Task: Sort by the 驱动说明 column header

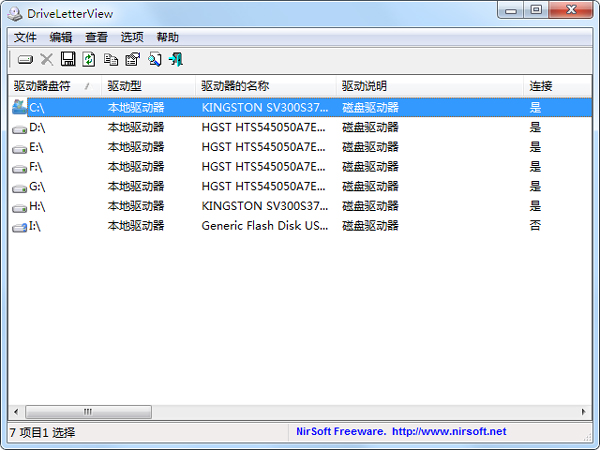Action: click(x=430, y=86)
